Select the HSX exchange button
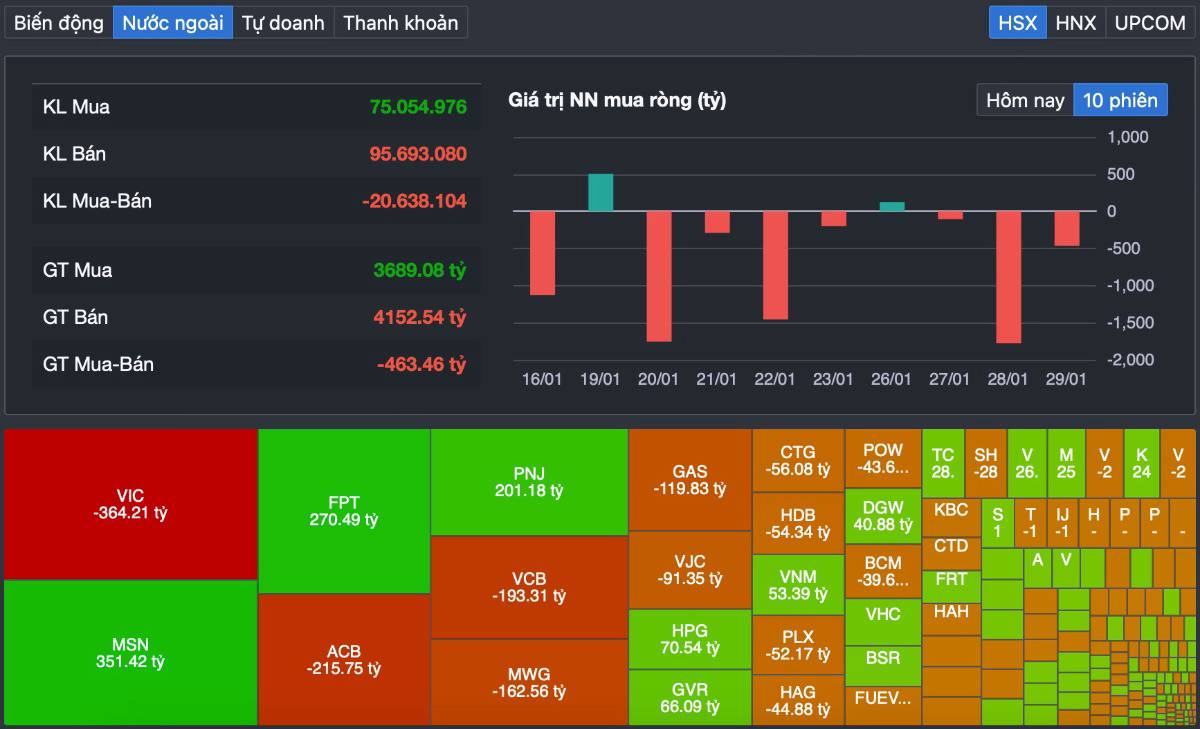The width and height of the screenshot is (1200, 729). pyautogui.click(x=1017, y=22)
